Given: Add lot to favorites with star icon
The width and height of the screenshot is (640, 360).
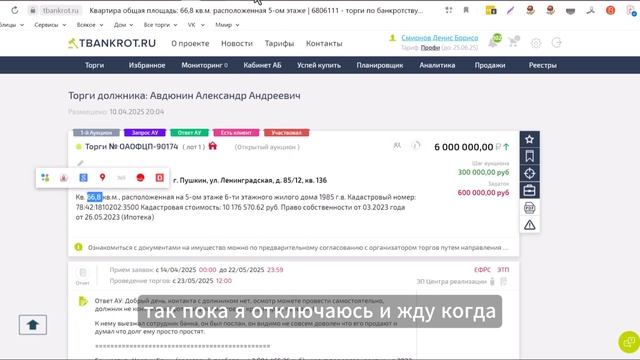Looking at the screenshot, I should [529, 139].
